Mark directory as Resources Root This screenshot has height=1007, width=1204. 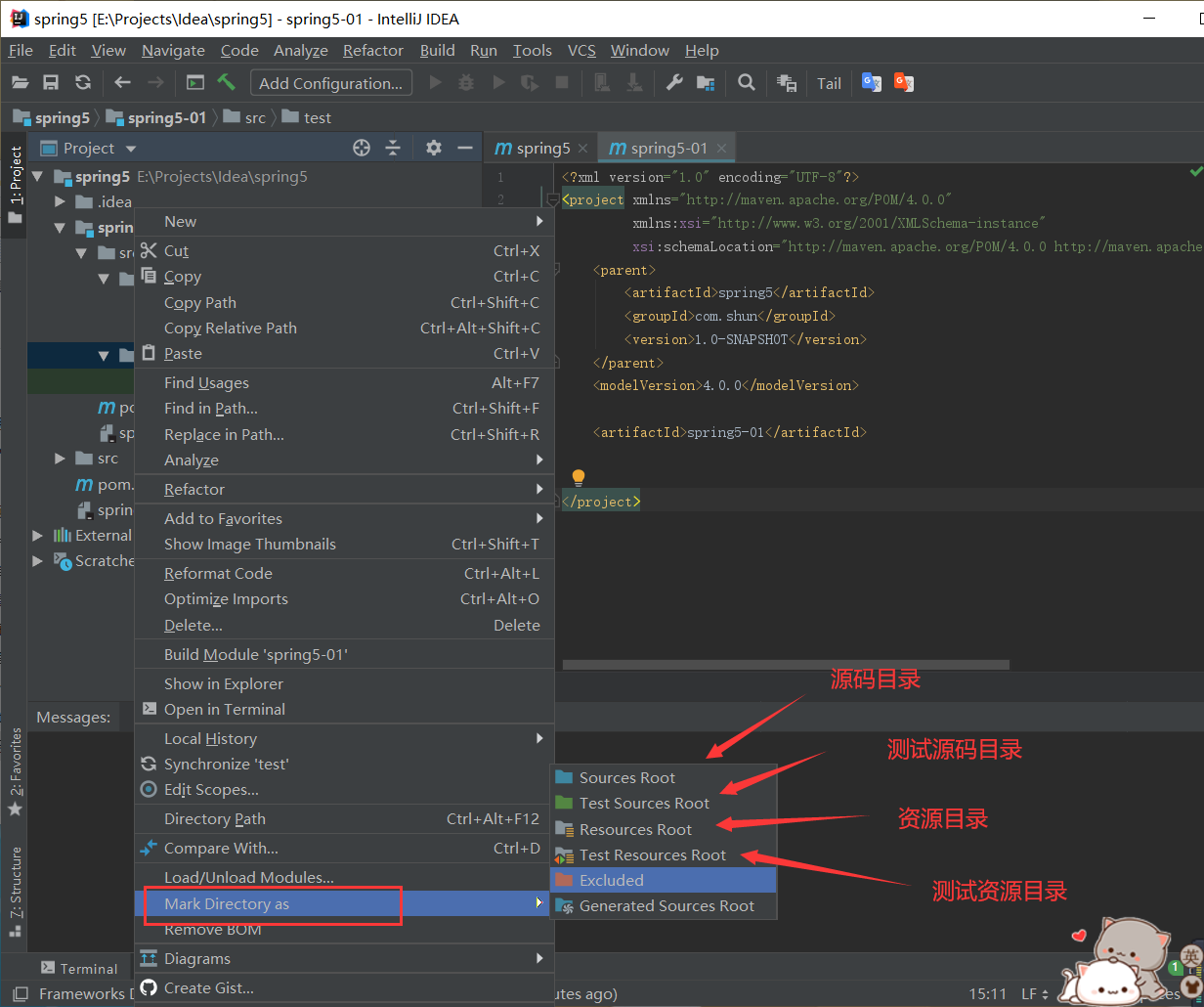pyautogui.click(x=664, y=829)
